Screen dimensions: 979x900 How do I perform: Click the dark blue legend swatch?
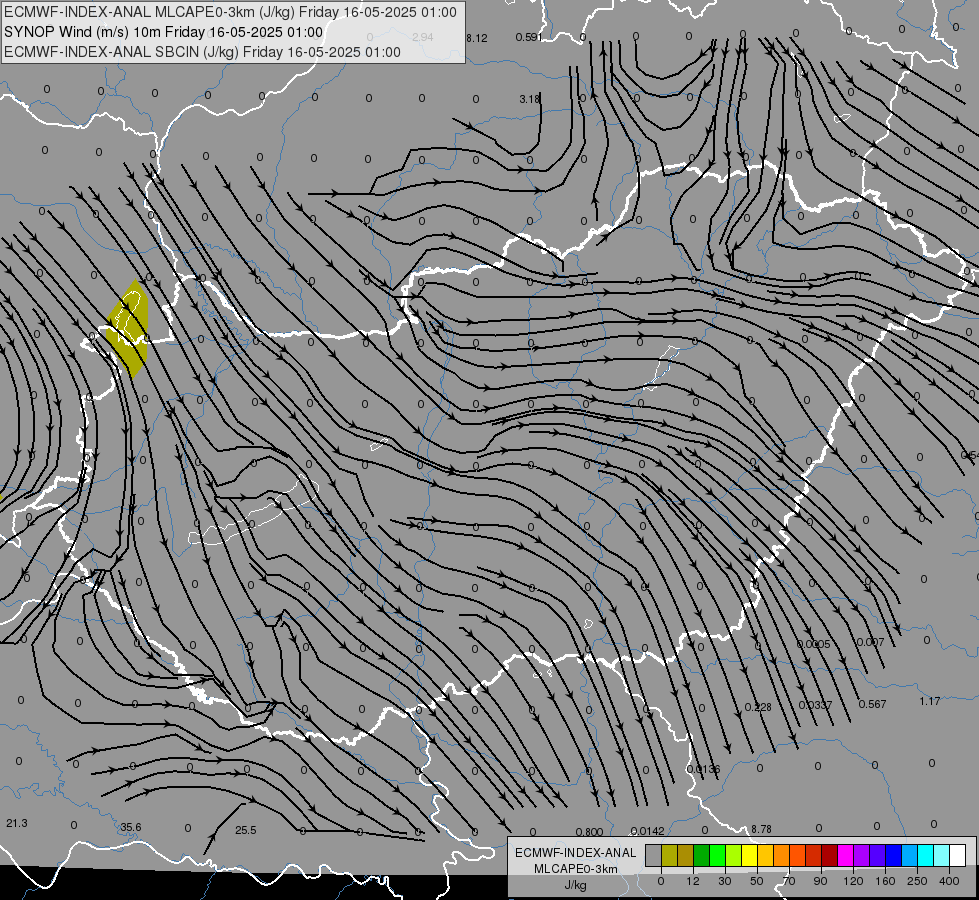click(893, 856)
